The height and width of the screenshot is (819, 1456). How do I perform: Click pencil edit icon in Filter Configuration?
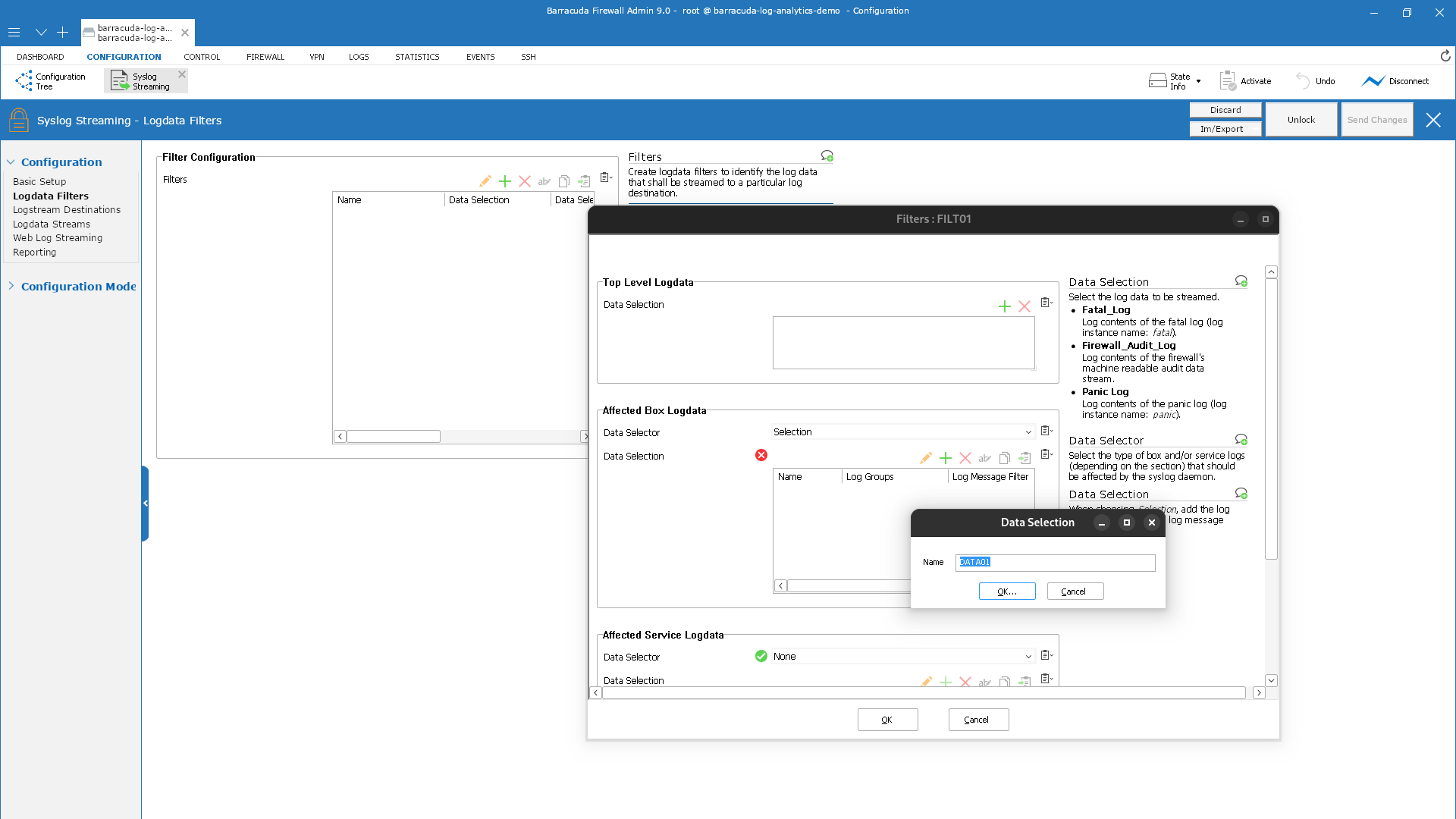[x=485, y=181]
